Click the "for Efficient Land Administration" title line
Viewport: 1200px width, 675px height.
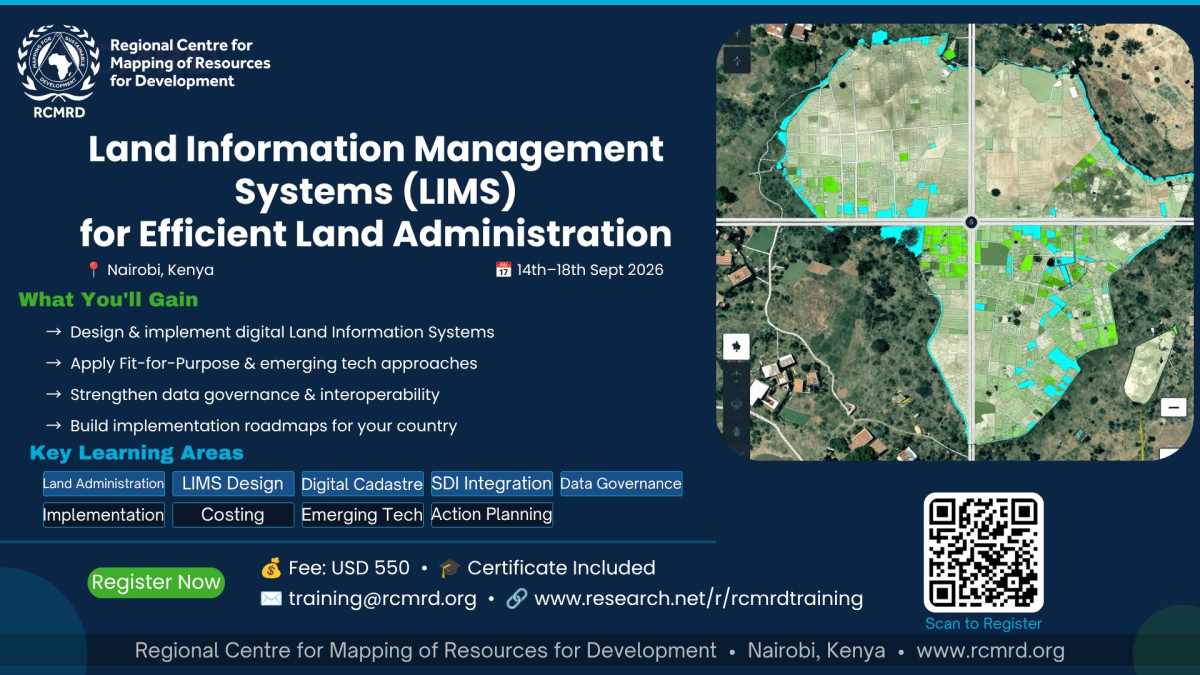point(376,233)
